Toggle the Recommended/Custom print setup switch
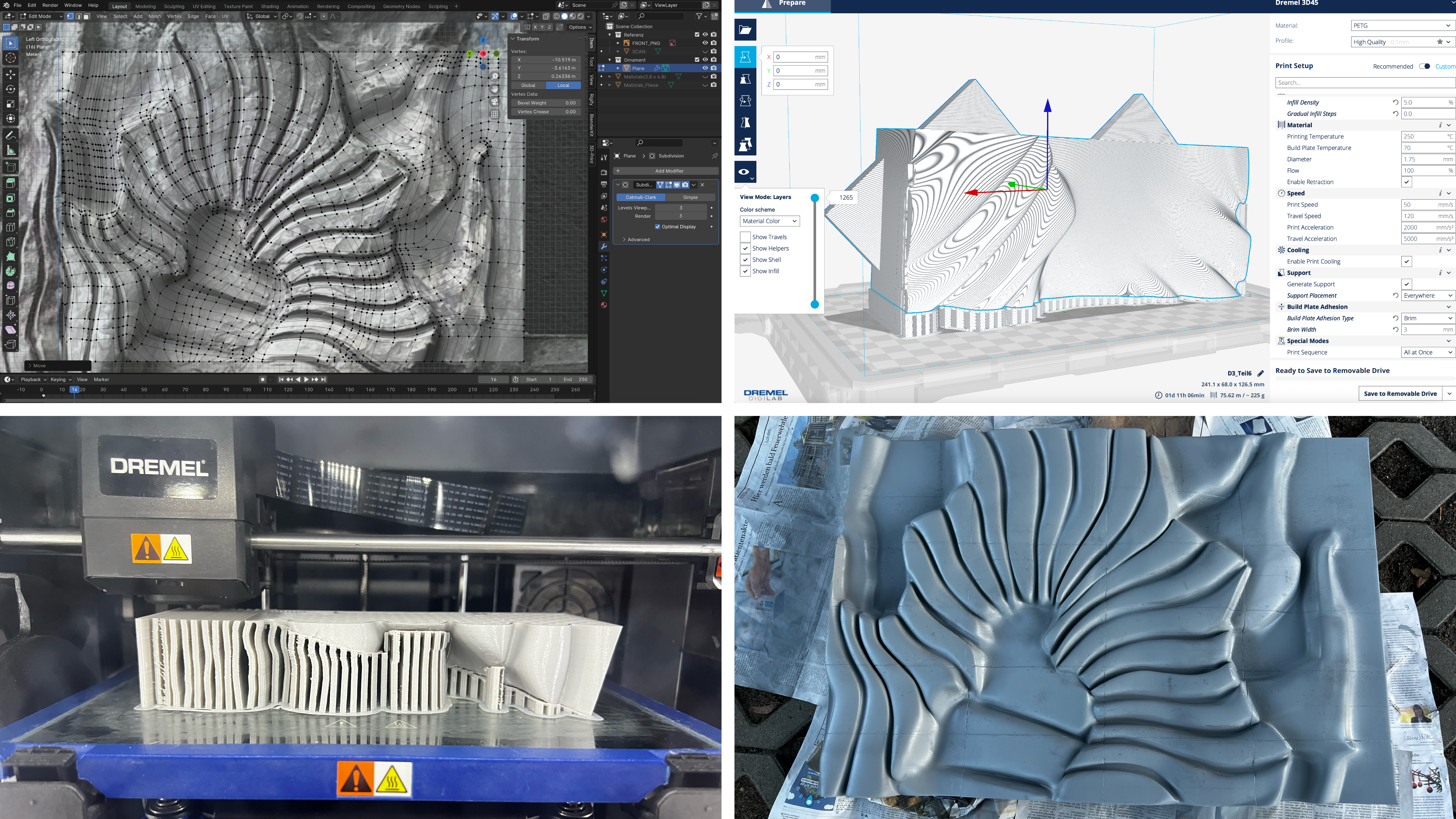 (x=1424, y=66)
